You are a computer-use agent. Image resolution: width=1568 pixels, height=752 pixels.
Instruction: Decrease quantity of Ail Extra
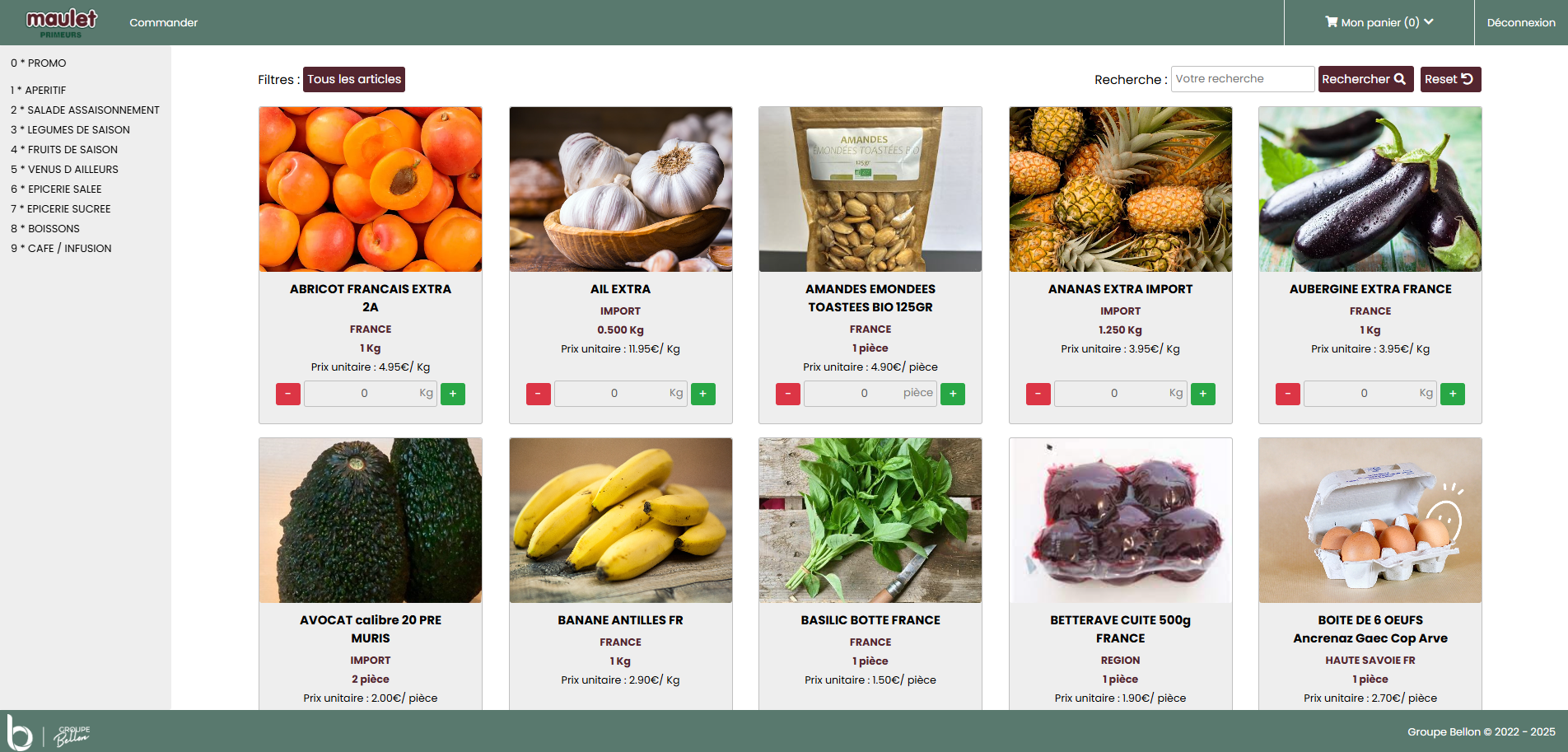pos(539,394)
